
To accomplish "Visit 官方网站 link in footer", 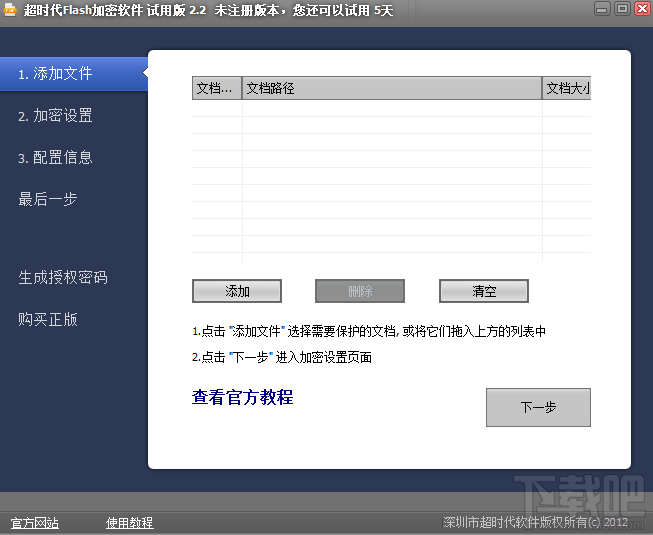I will tap(35, 523).
